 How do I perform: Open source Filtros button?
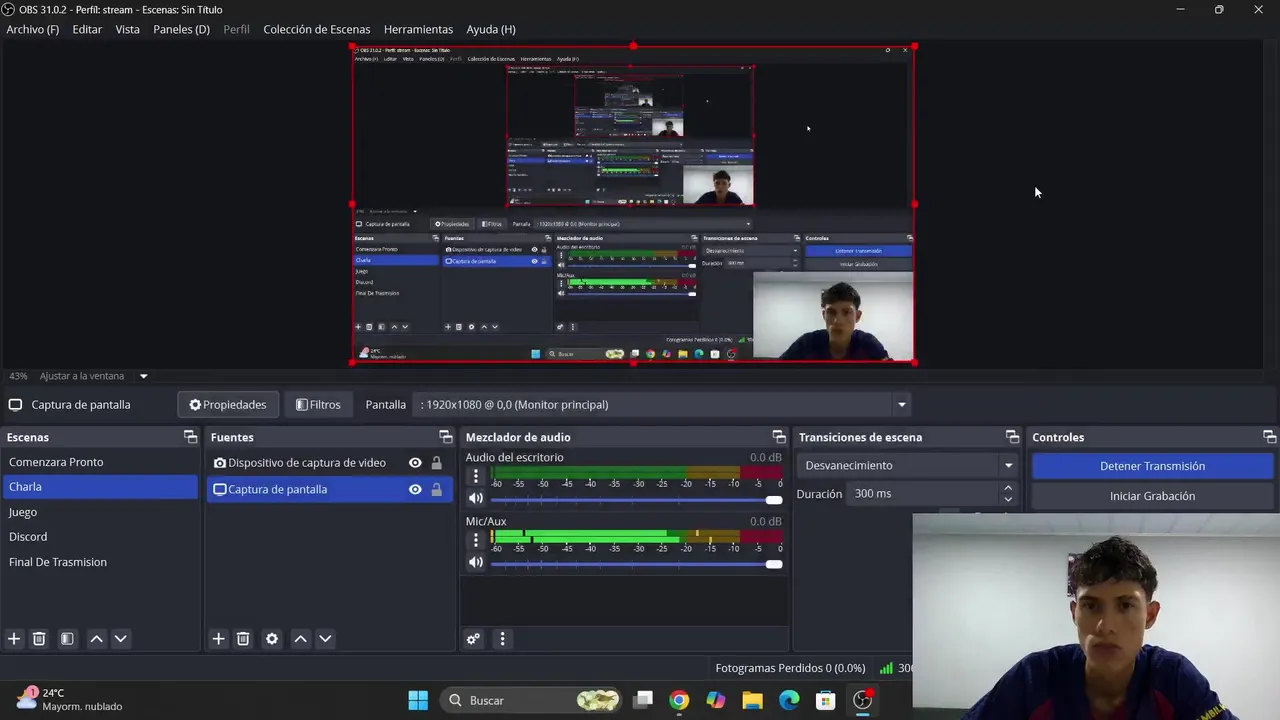pyautogui.click(x=318, y=405)
